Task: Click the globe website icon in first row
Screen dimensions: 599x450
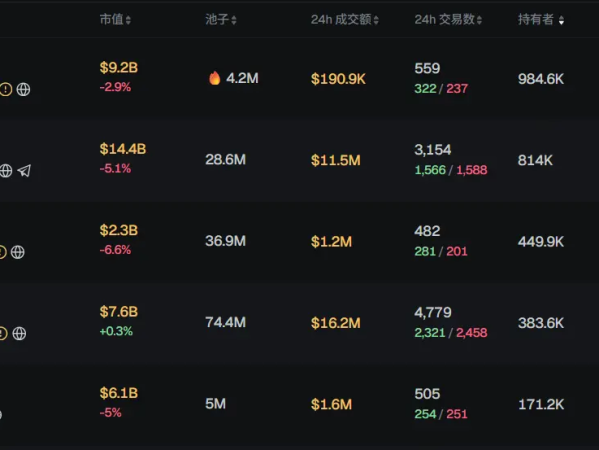Action: [23, 89]
